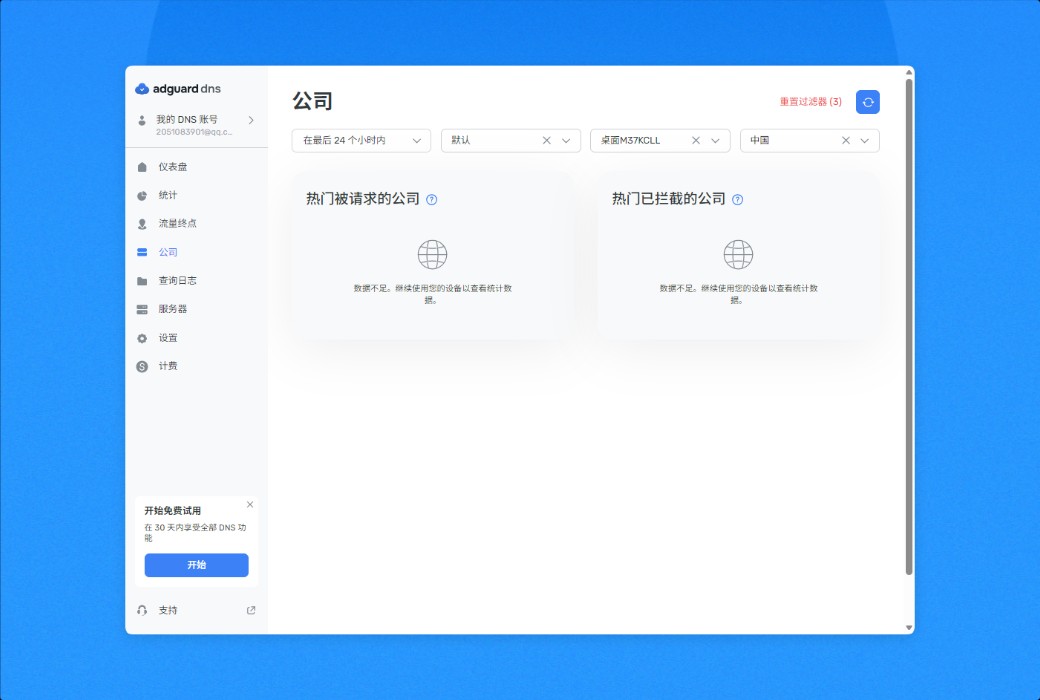Click the 流量终点 (Traffic endpoints) icon

tap(141, 223)
